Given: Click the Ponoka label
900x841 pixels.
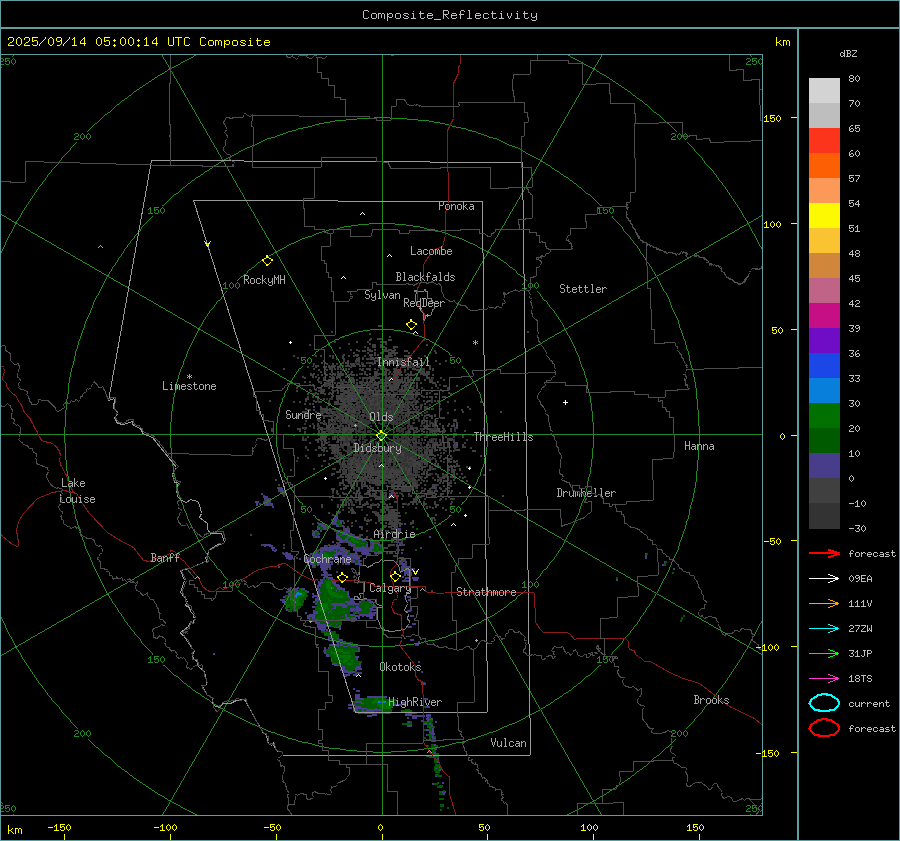Looking at the screenshot, I should [x=456, y=206].
